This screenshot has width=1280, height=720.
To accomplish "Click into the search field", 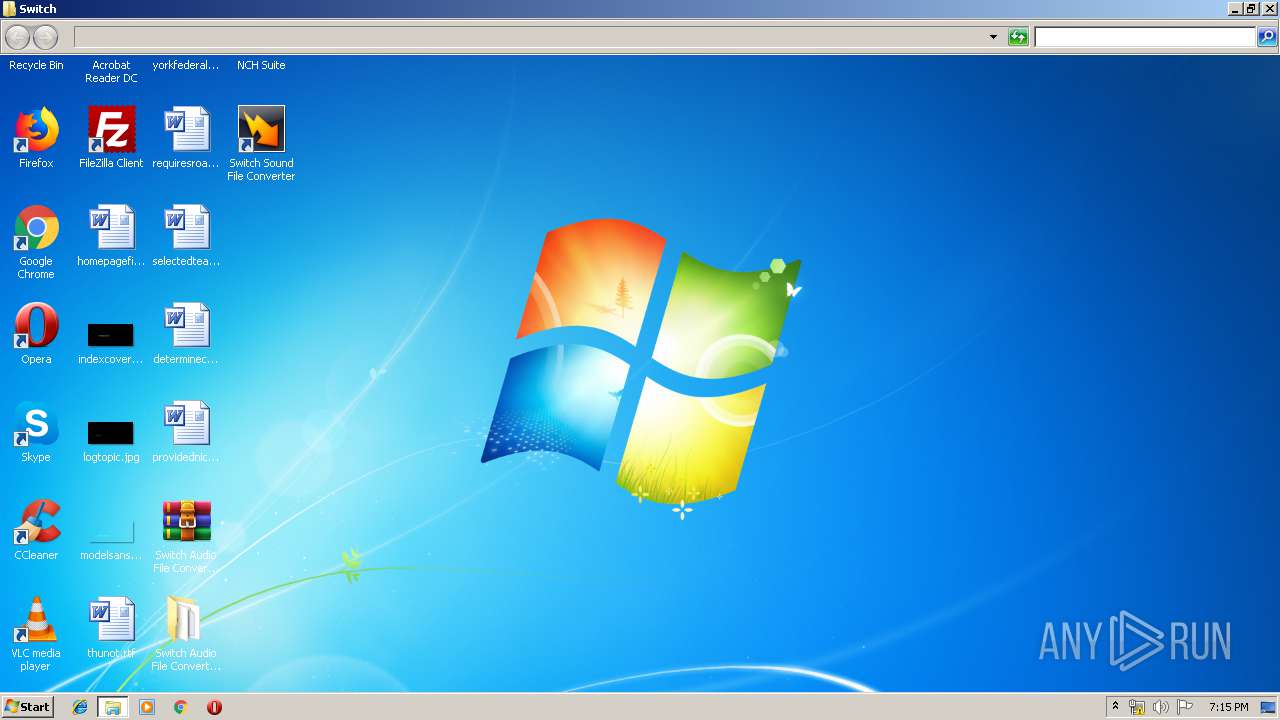I will pos(1144,37).
